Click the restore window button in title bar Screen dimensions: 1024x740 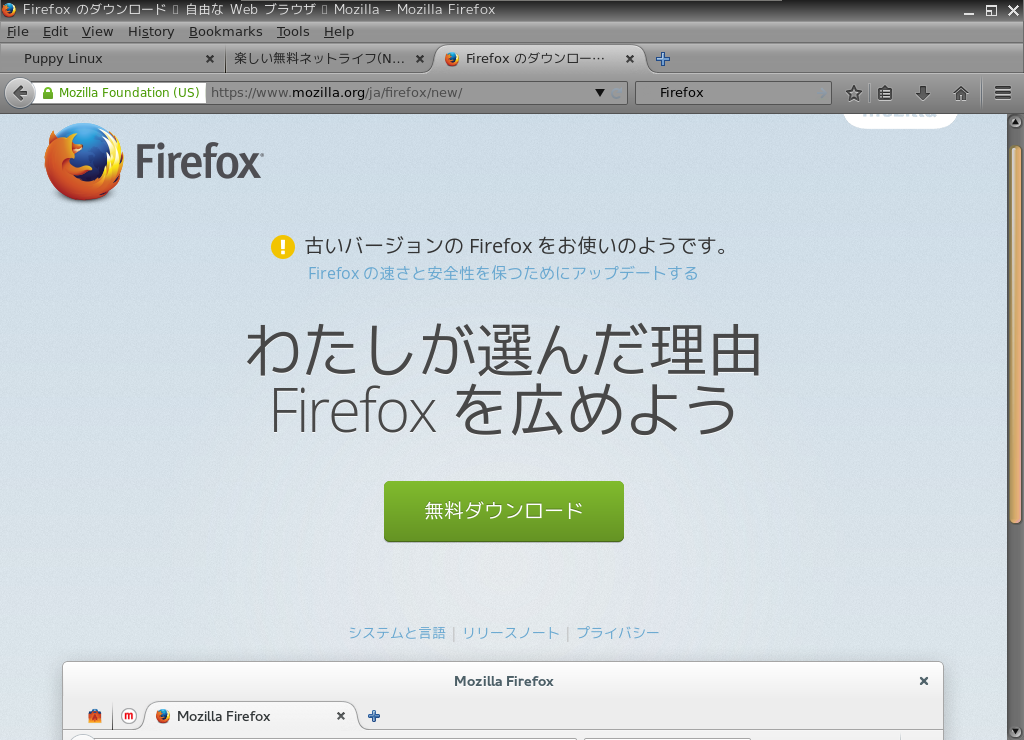991,10
